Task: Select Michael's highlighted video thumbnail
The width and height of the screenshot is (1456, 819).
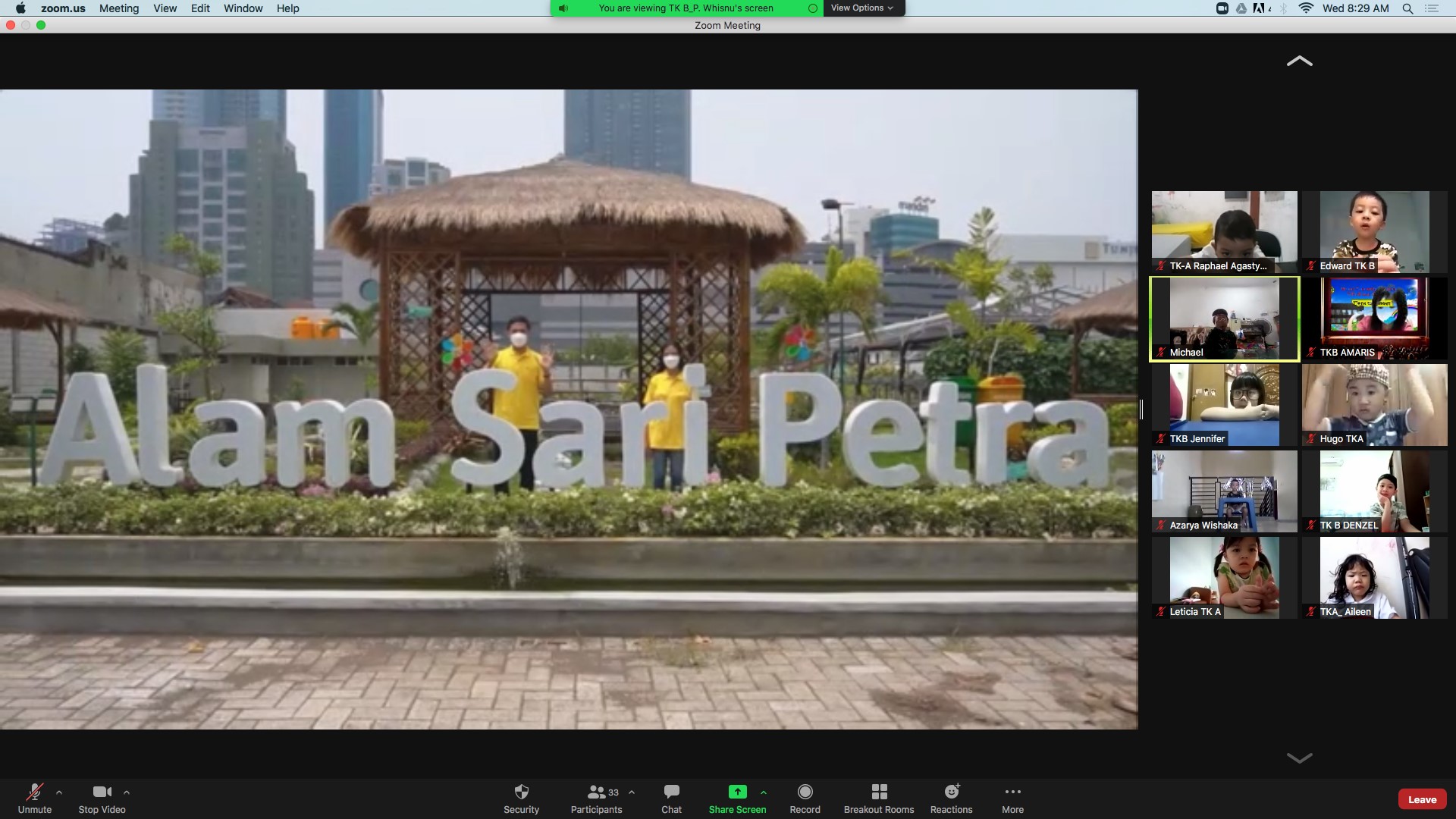Action: [x=1224, y=318]
